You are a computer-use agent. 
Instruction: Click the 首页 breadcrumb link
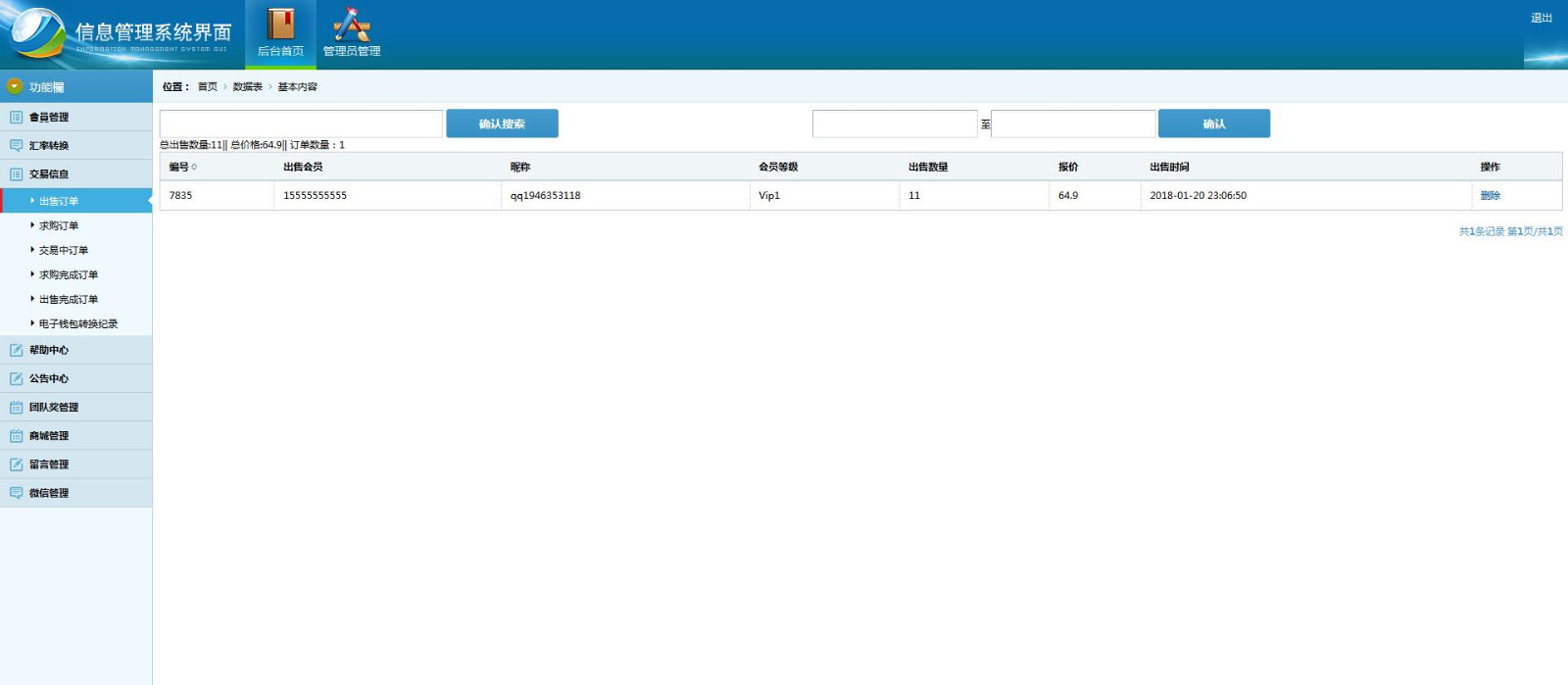coord(208,87)
